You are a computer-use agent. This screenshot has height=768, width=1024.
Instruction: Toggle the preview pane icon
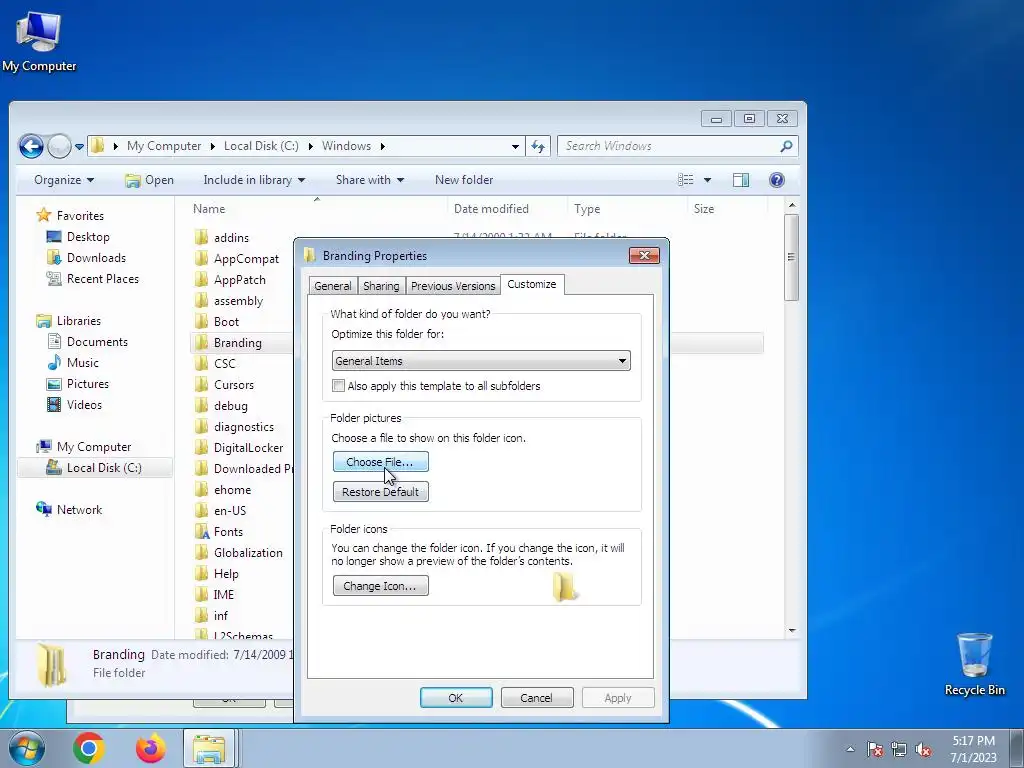741,180
